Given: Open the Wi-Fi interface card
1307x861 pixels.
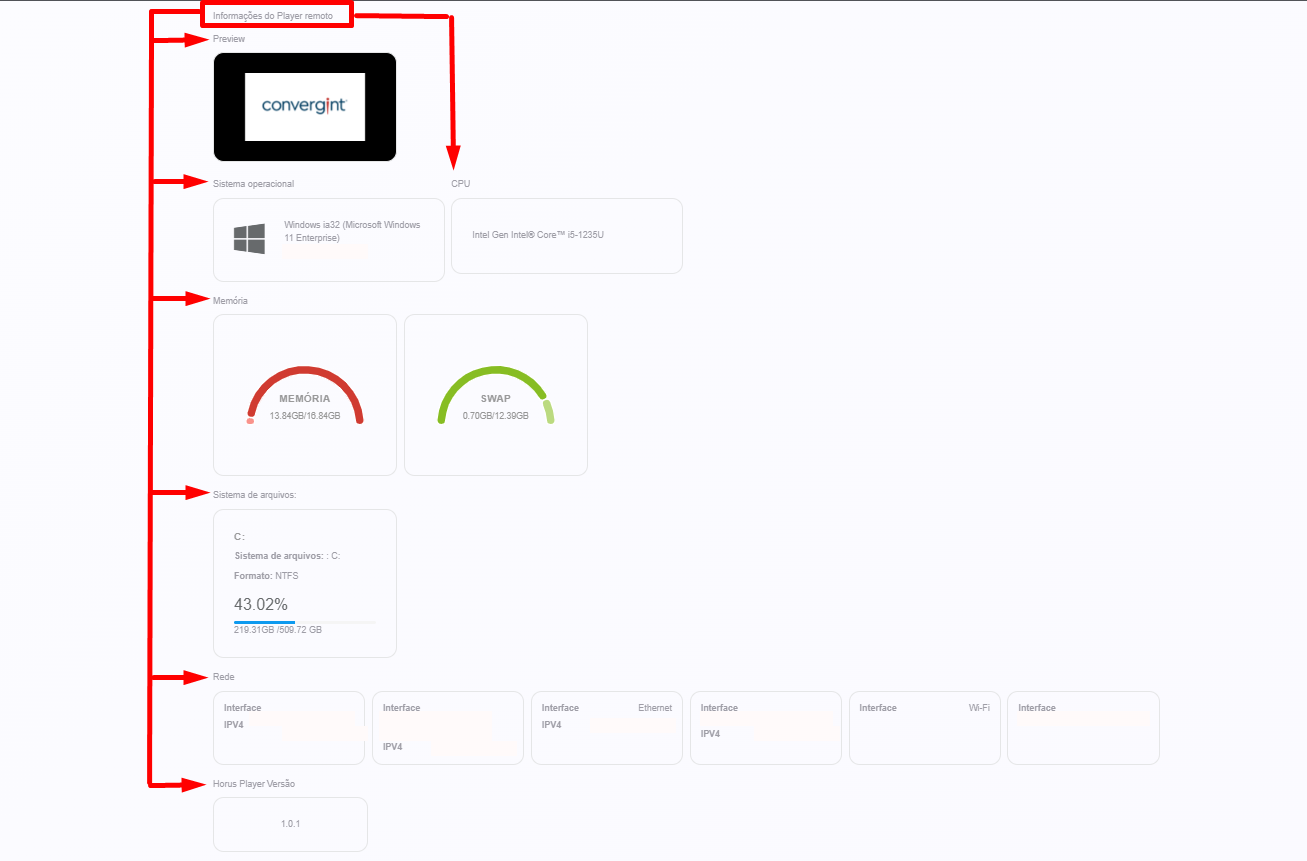Looking at the screenshot, I should (x=924, y=727).
